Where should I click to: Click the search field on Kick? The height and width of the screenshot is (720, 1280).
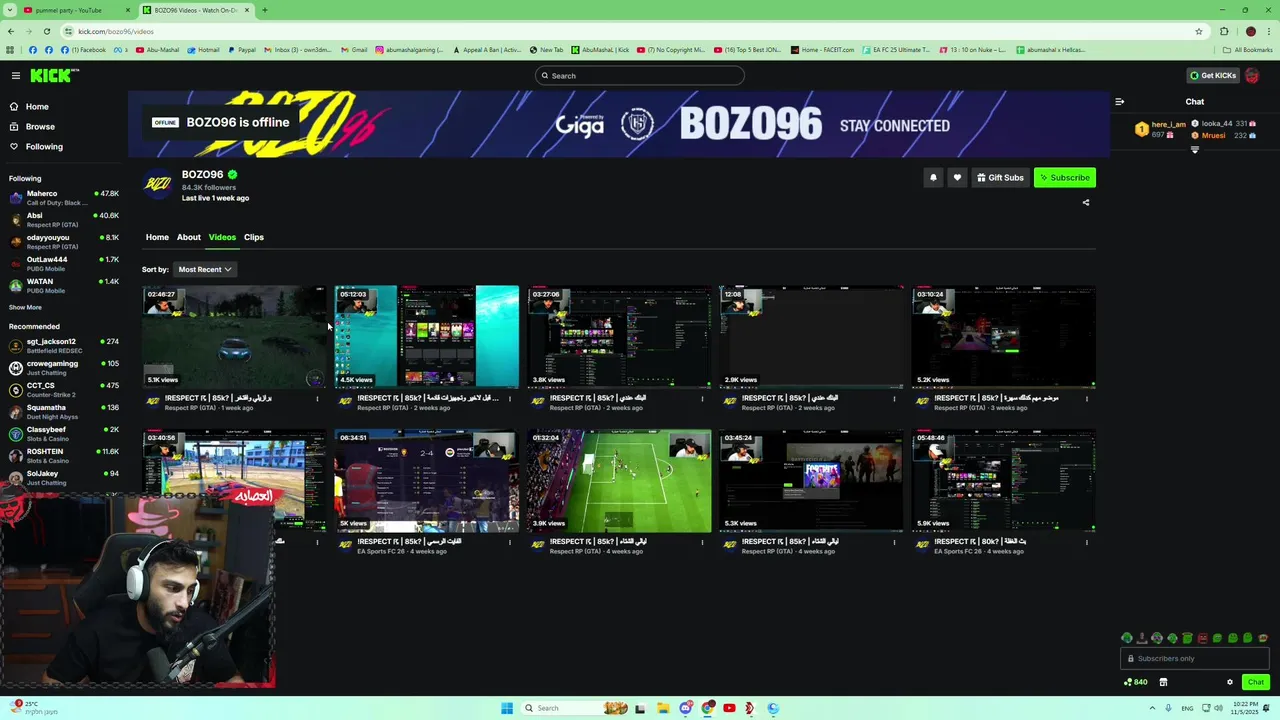(x=640, y=76)
